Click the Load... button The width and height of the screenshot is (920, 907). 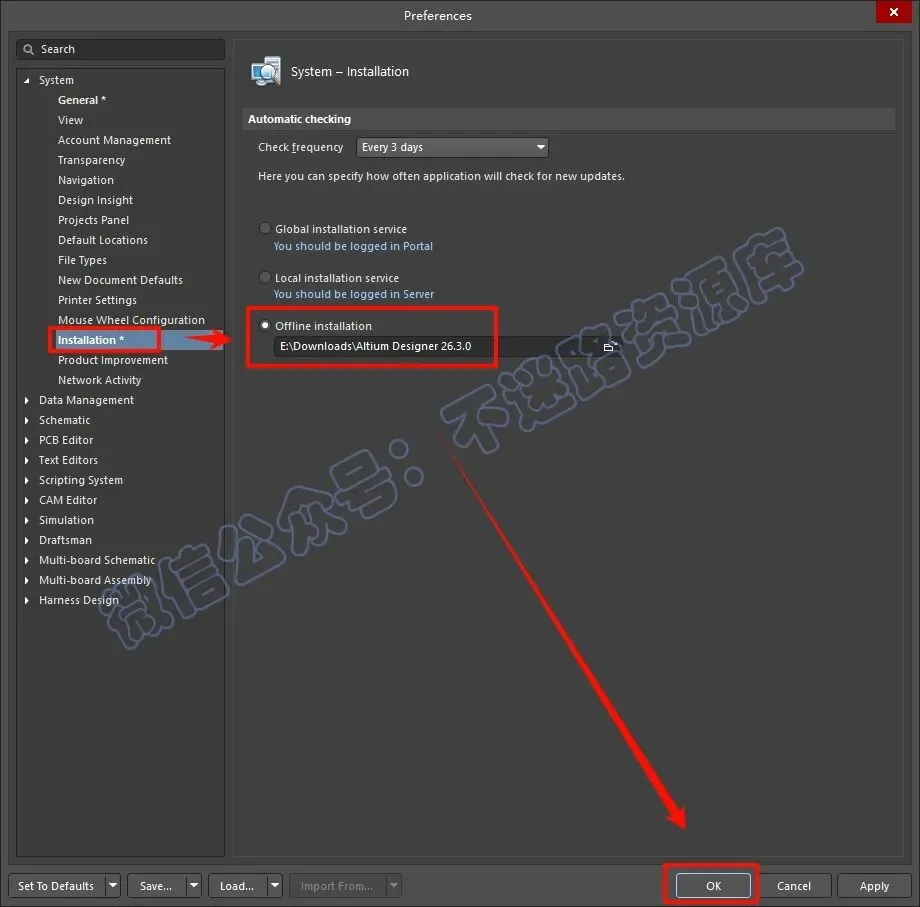coord(237,885)
